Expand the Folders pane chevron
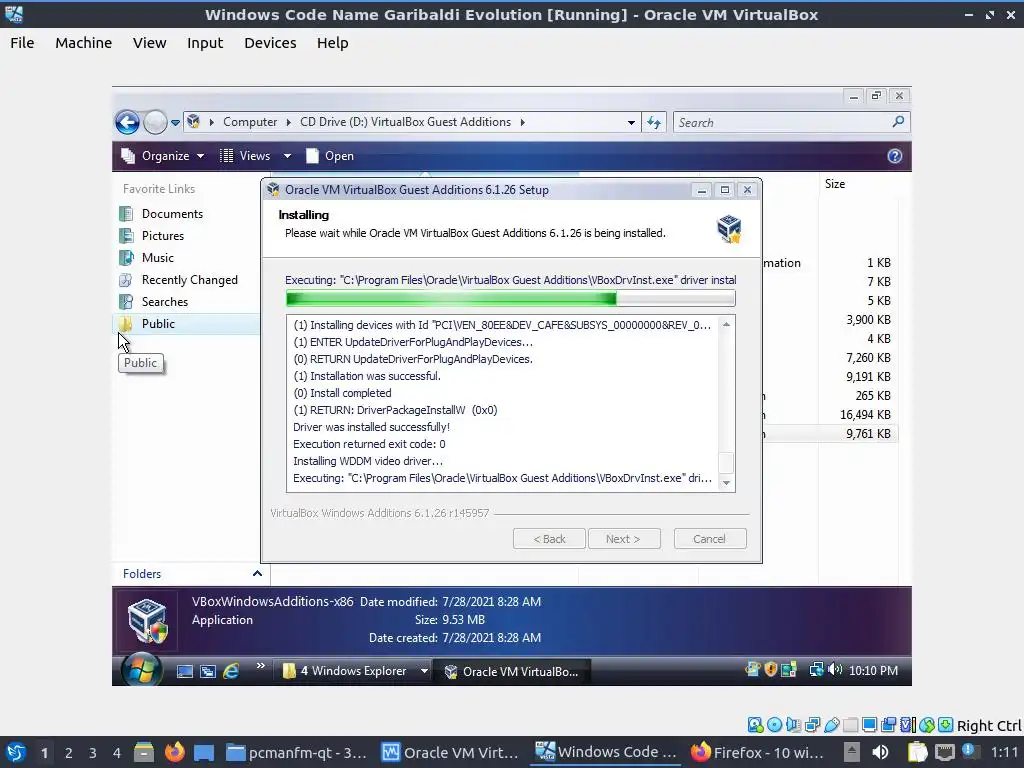 click(x=257, y=573)
